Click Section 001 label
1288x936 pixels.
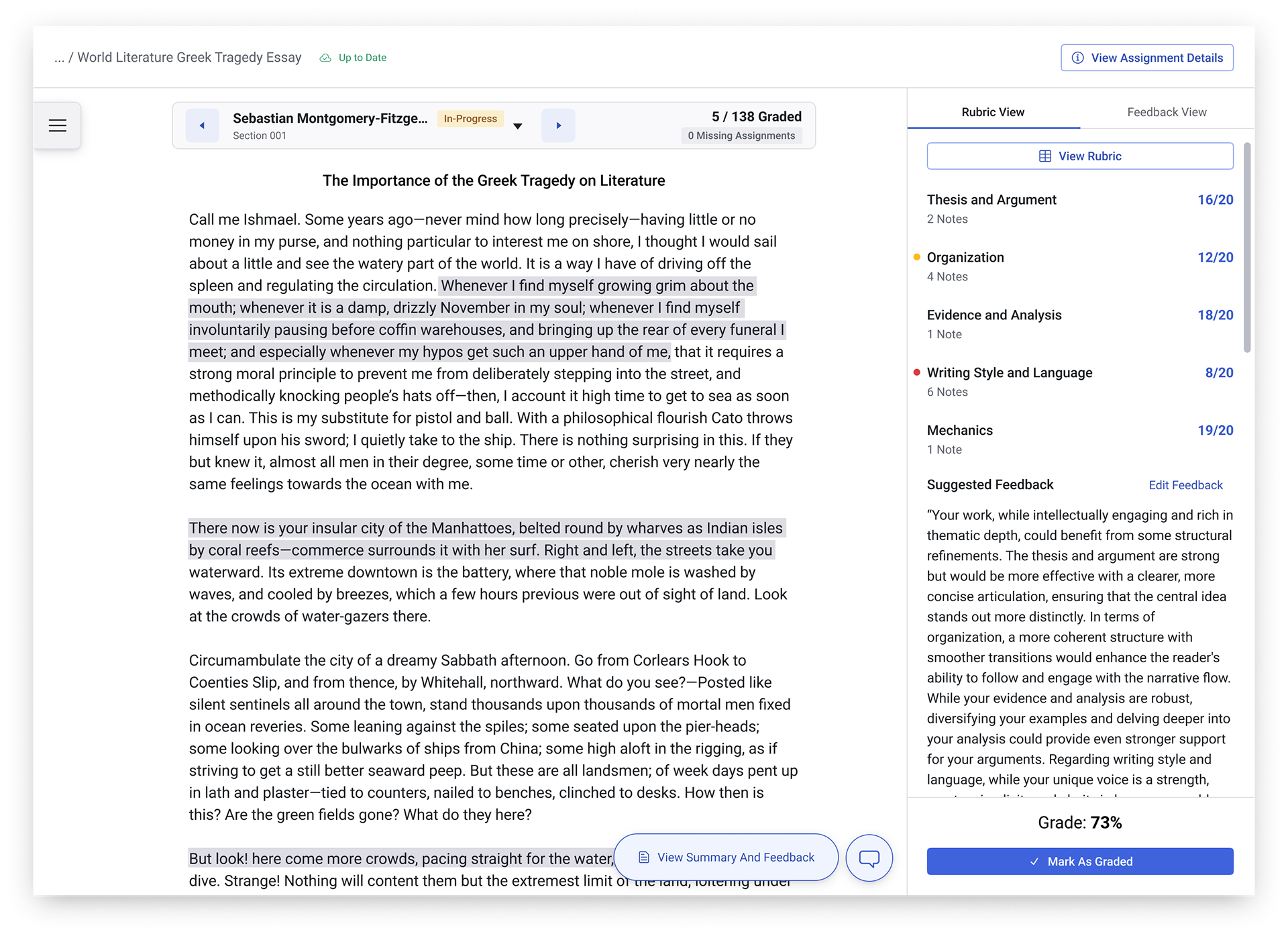pos(259,136)
